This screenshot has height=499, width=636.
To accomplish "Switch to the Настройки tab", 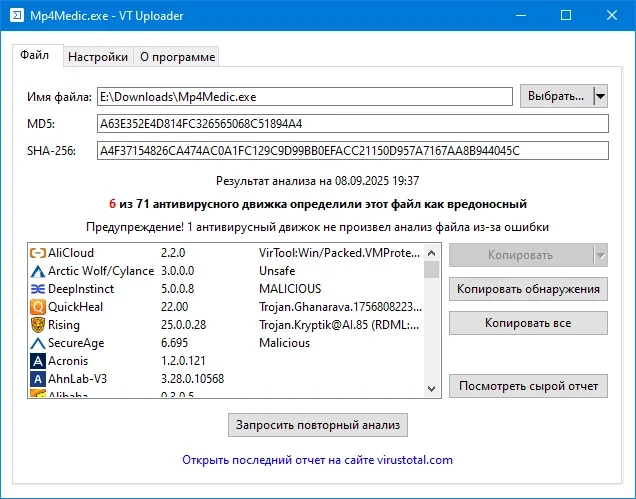I will click(98, 57).
